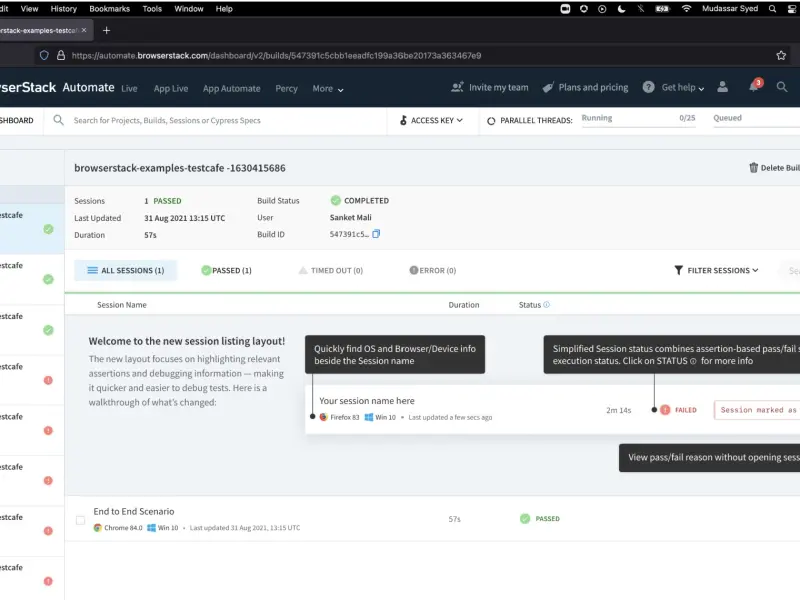This screenshot has width=800, height=600.
Task: Click the Get help question mark icon
Action: (x=648, y=87)
